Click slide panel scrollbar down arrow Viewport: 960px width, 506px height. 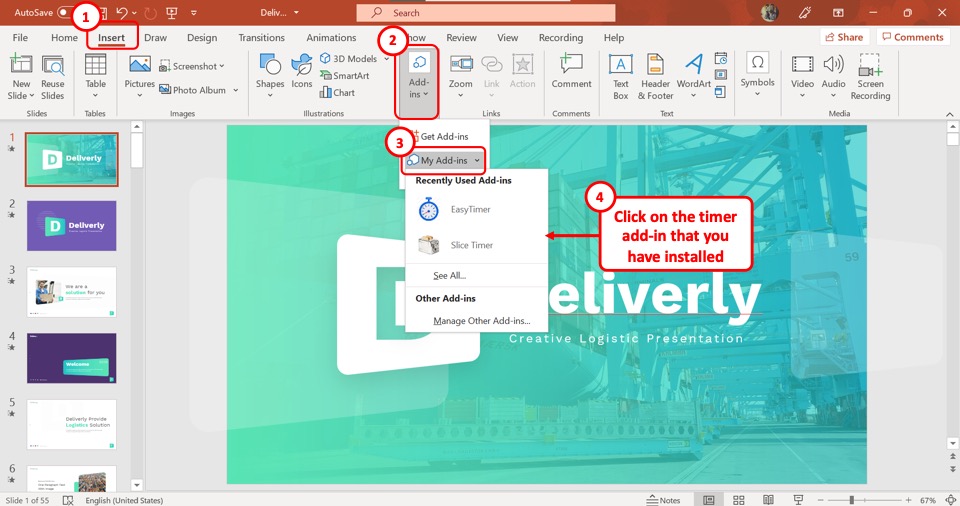137,485
